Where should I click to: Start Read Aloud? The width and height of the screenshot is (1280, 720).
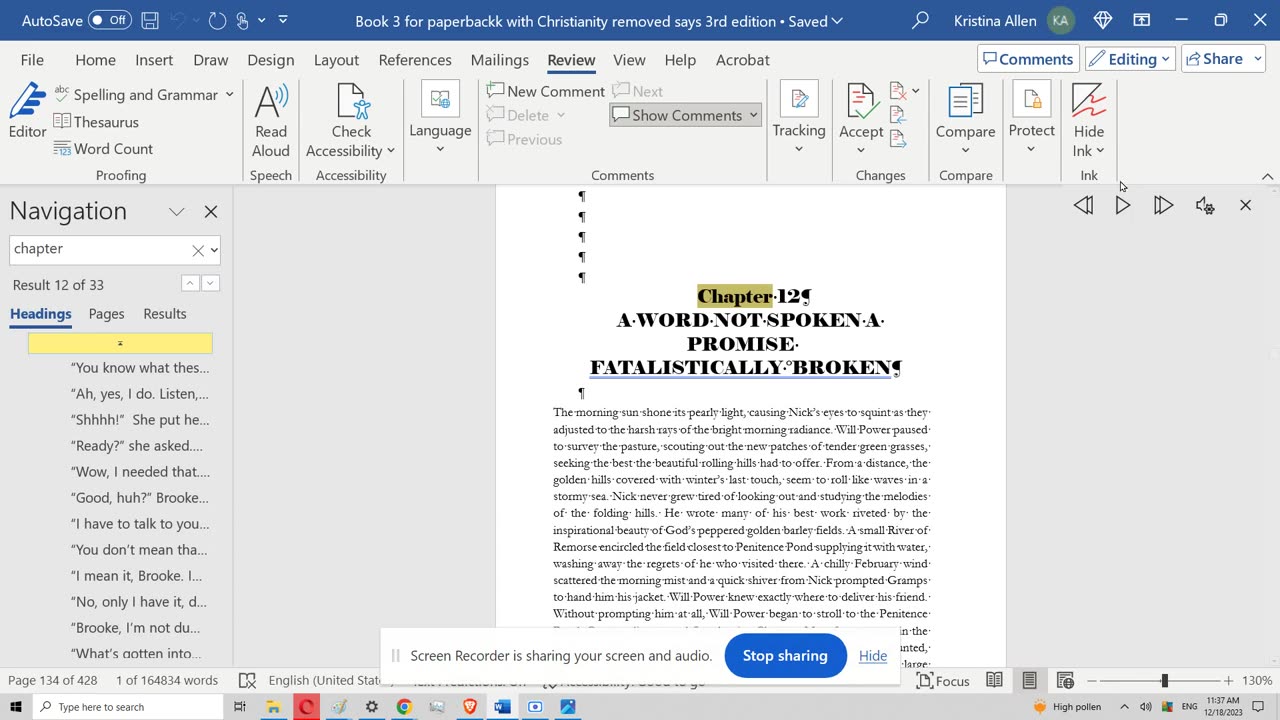coord(270,120)
